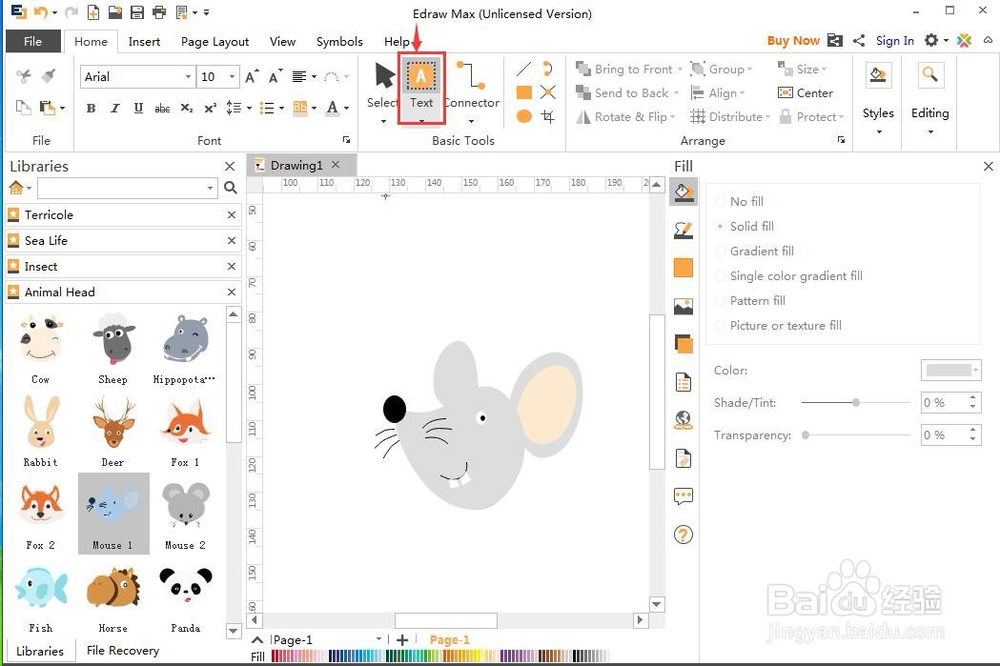
Task: Pick the orange ellipse shape tool
Action: click(x=524, y=116)
